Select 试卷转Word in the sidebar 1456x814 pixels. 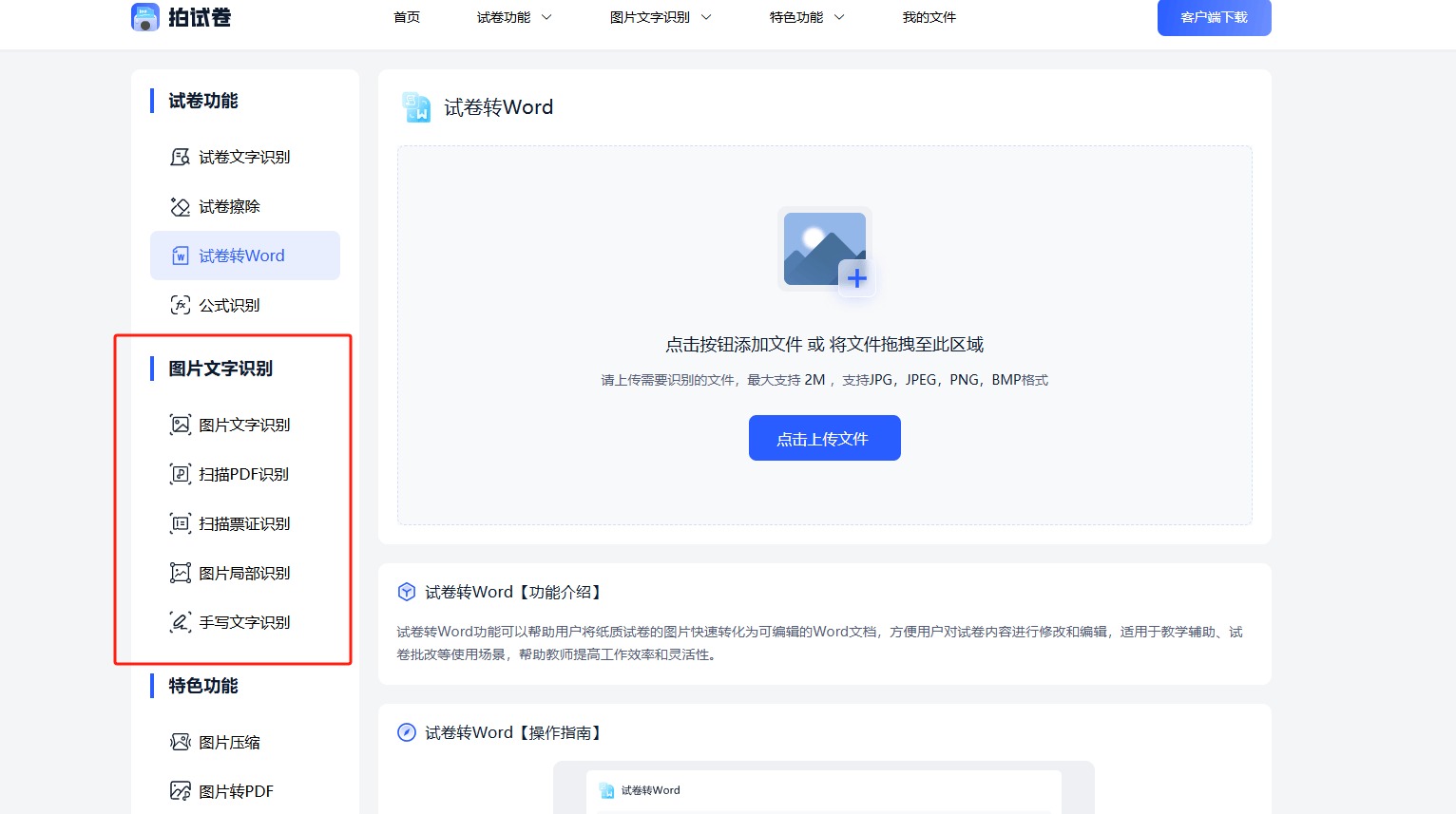(245, 256)
